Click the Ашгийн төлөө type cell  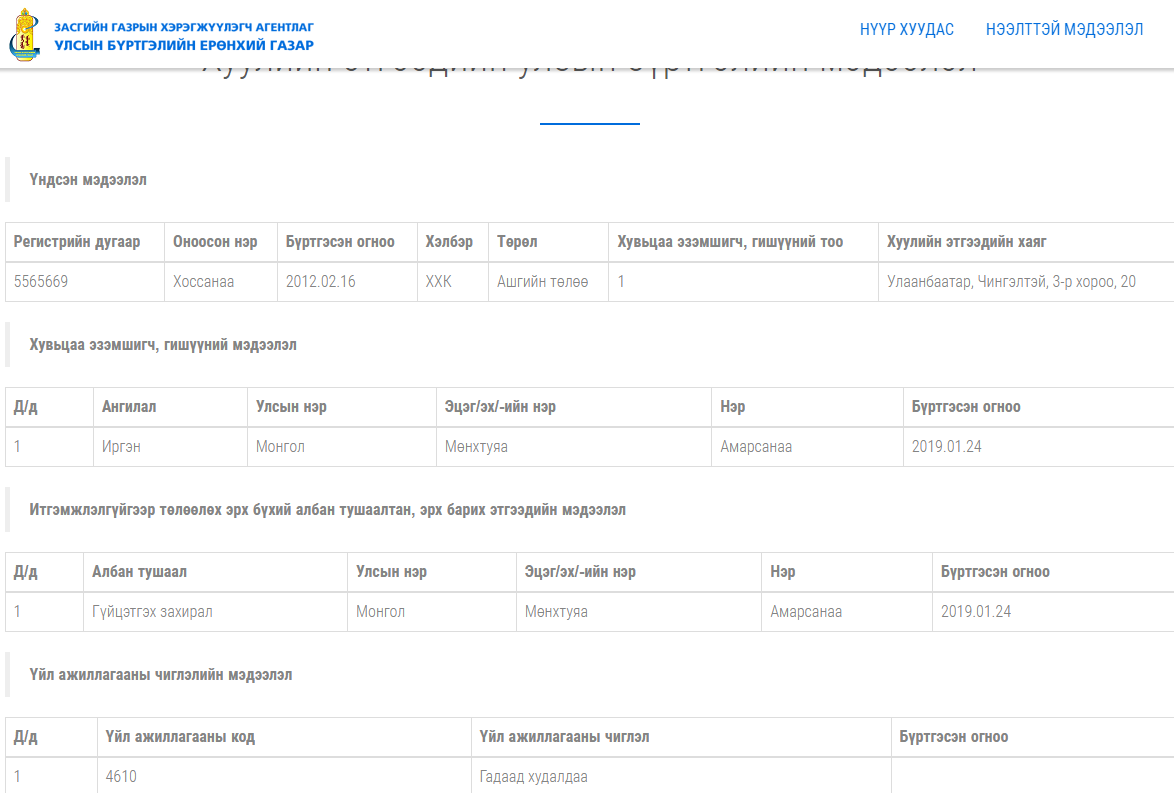543,282
